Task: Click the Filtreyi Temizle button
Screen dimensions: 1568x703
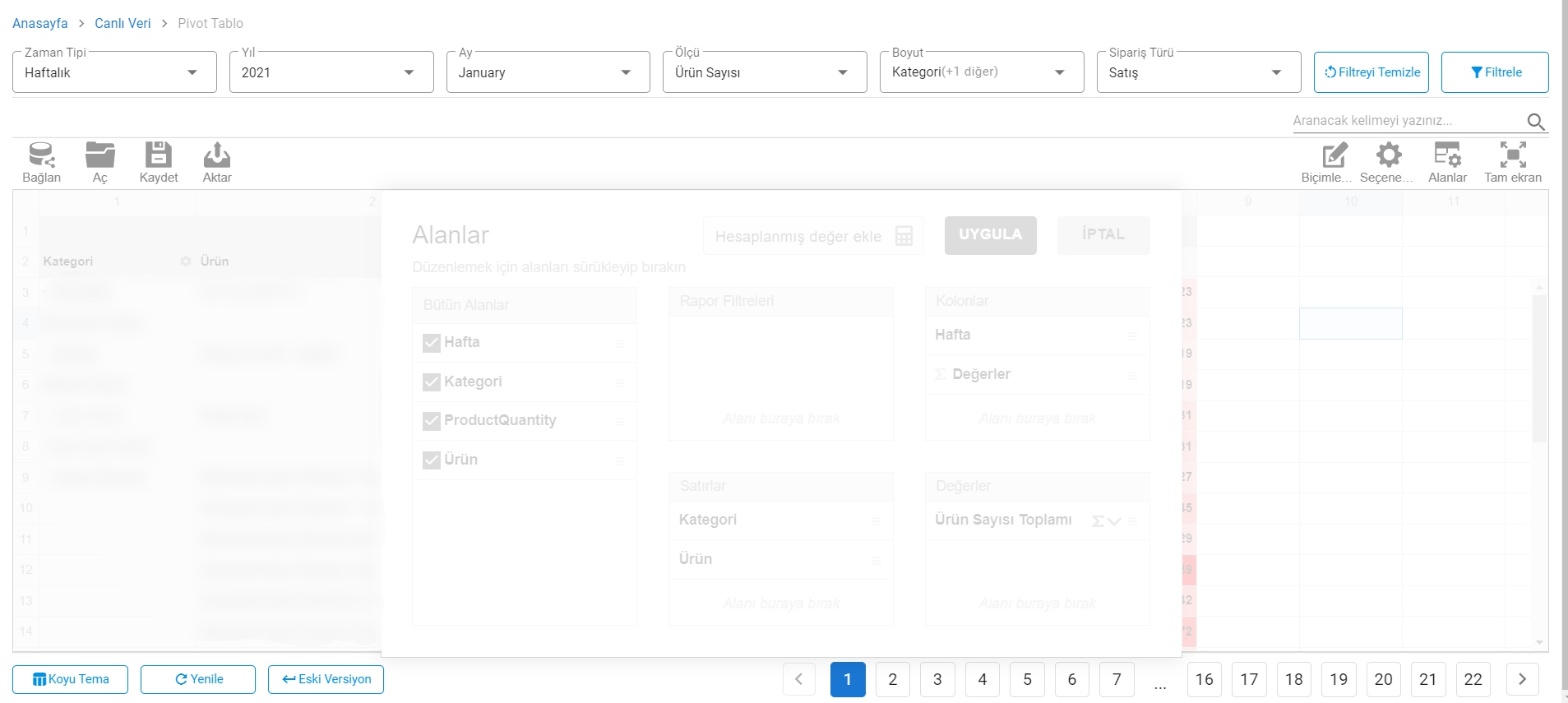Action: point(1371,72)
